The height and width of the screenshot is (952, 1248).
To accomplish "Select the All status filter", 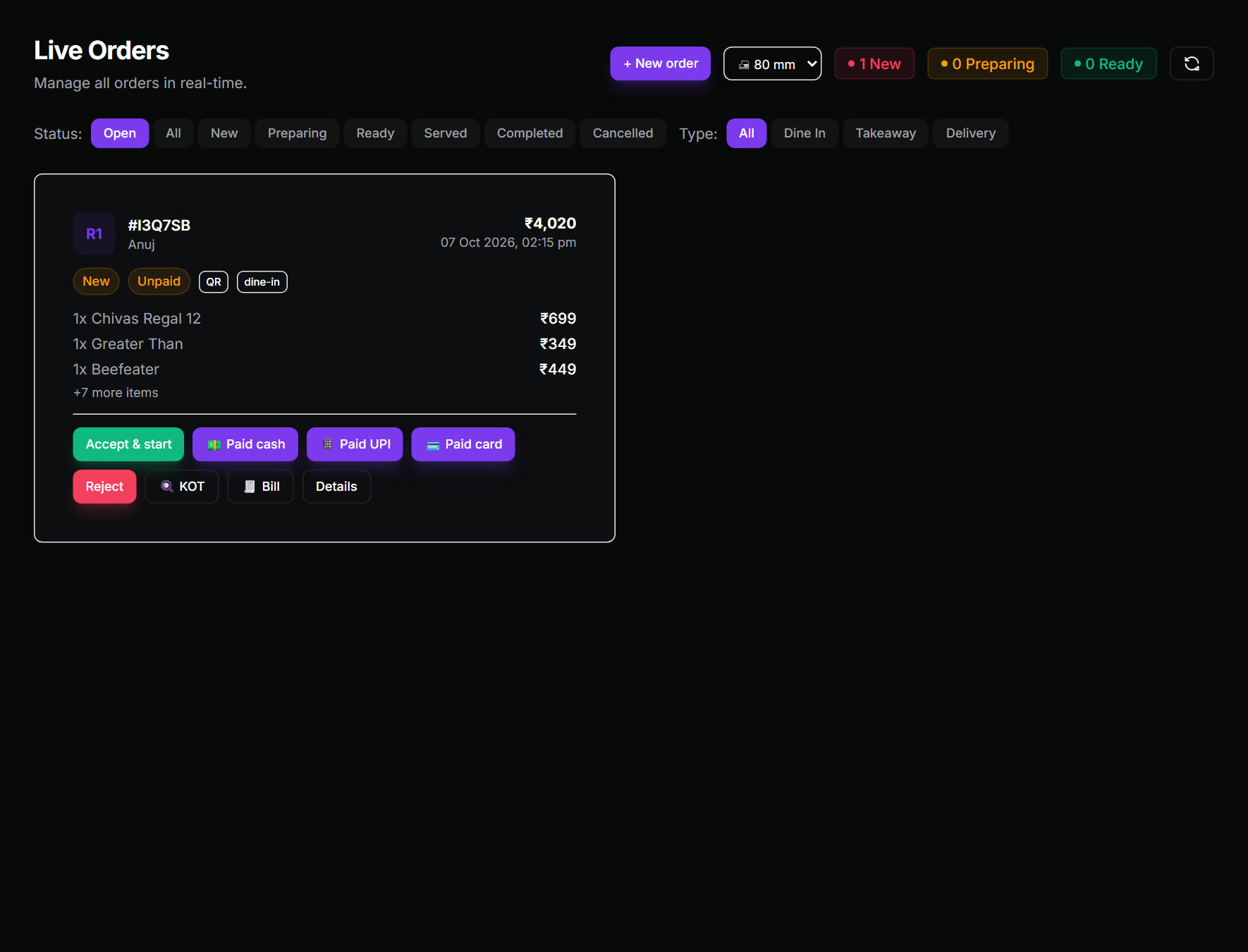I will point(173,133).
